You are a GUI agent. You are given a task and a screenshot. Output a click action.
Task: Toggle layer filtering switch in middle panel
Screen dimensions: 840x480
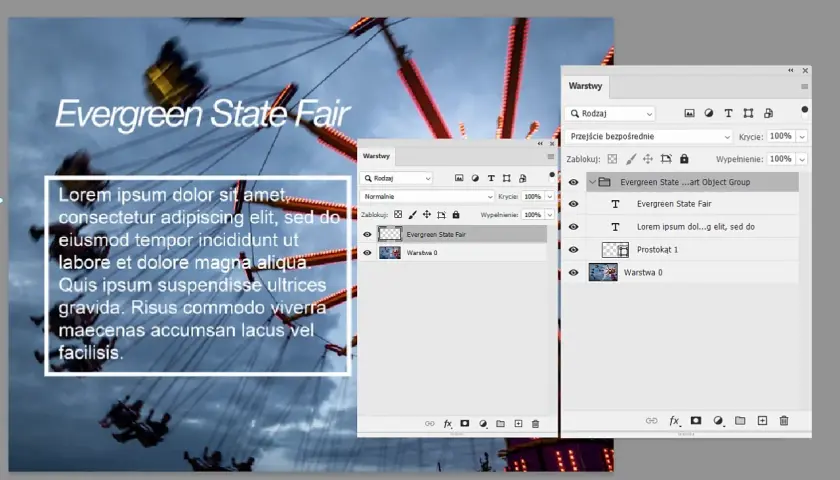click(552, 177)
